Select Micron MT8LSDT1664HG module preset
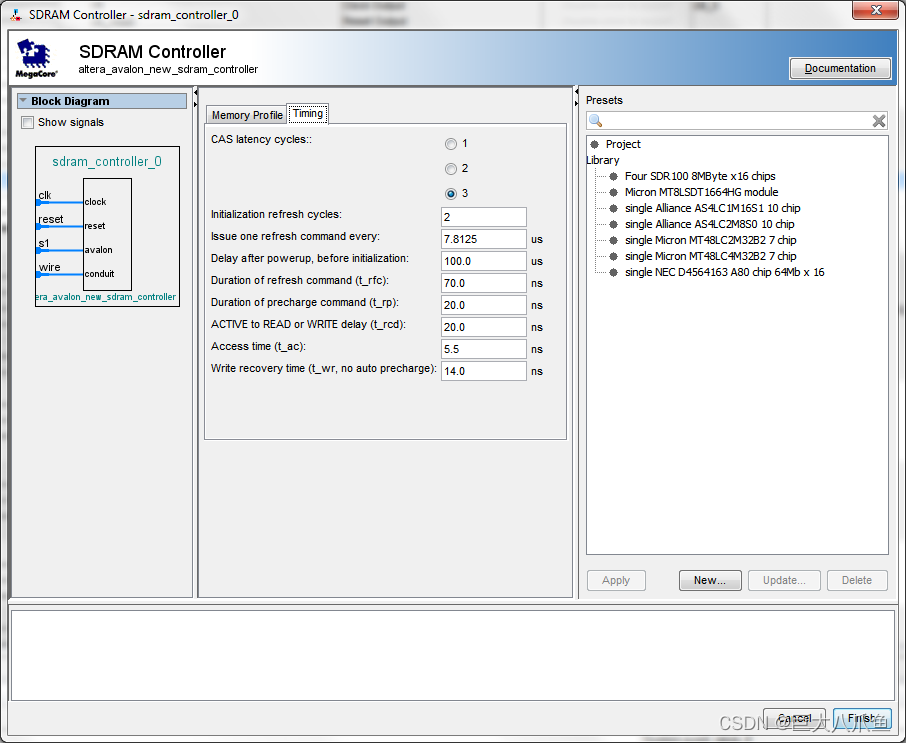 coord(701,192)
